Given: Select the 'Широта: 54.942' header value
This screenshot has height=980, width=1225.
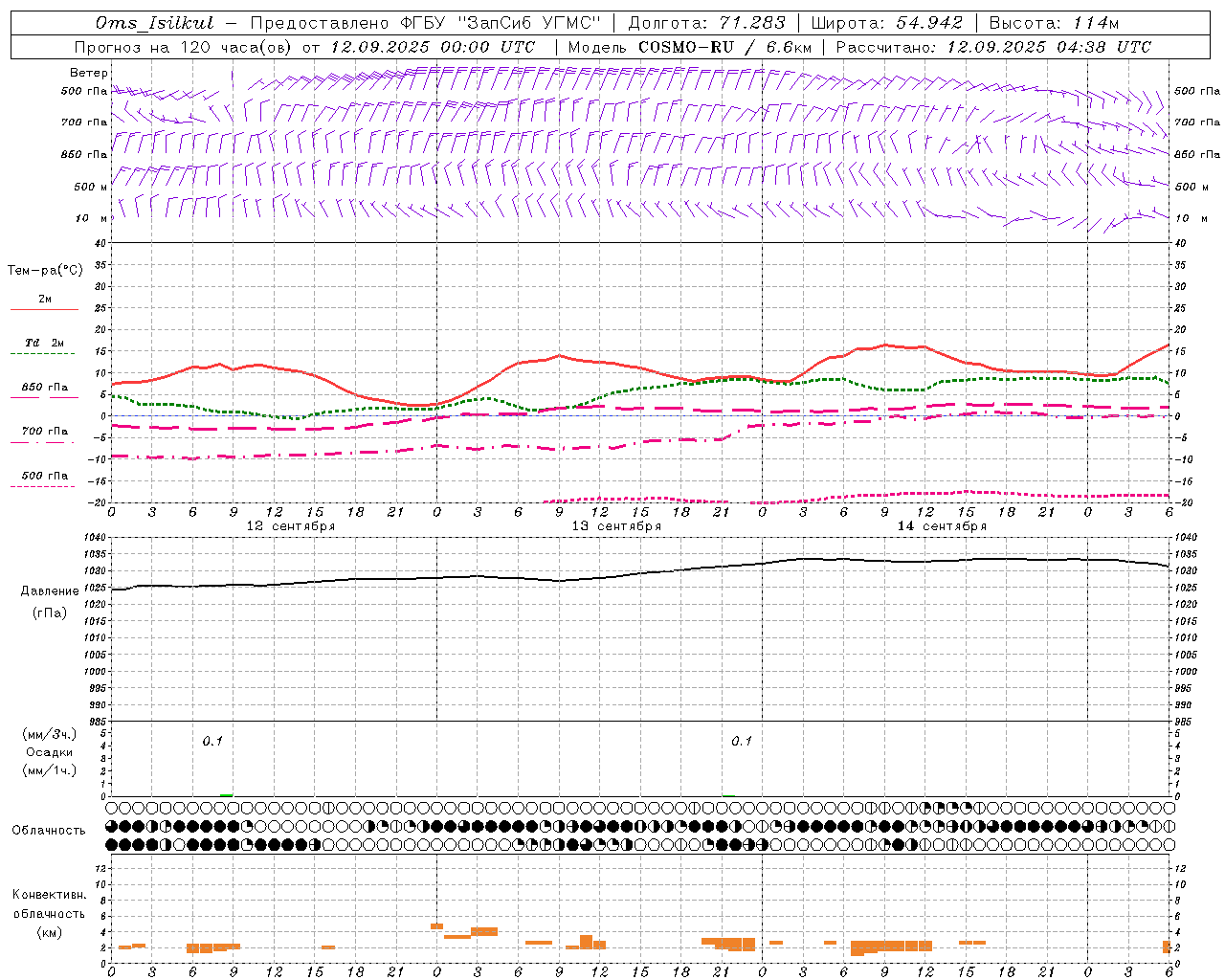Looking at the screenshot, I should coord(887,23).
